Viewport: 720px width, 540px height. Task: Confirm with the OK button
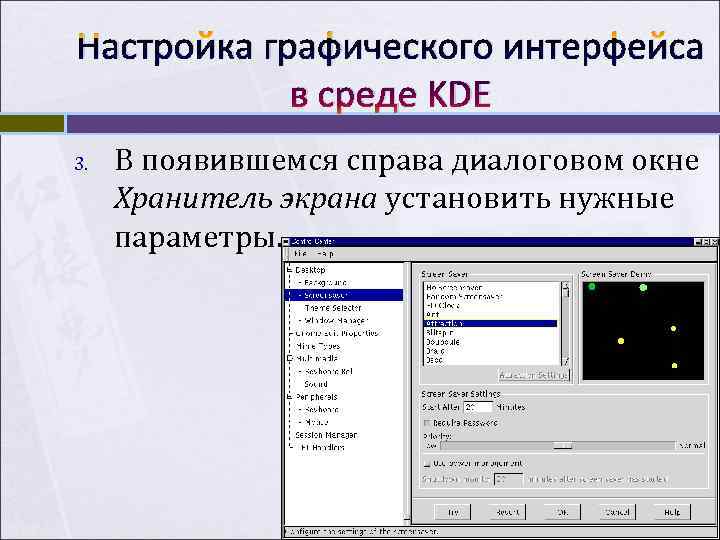coord(562,512)
